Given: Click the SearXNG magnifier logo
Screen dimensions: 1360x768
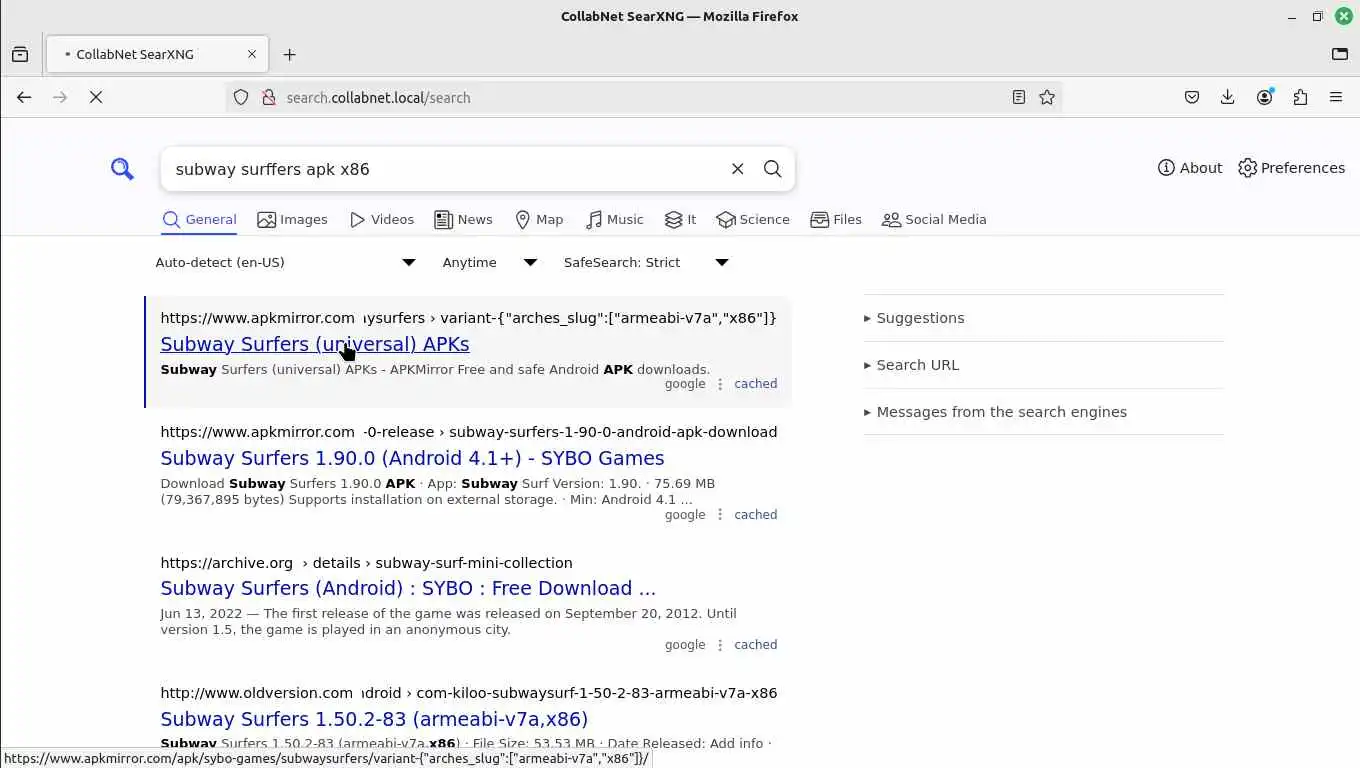Looking at the screenshot, I should (122, 169).
